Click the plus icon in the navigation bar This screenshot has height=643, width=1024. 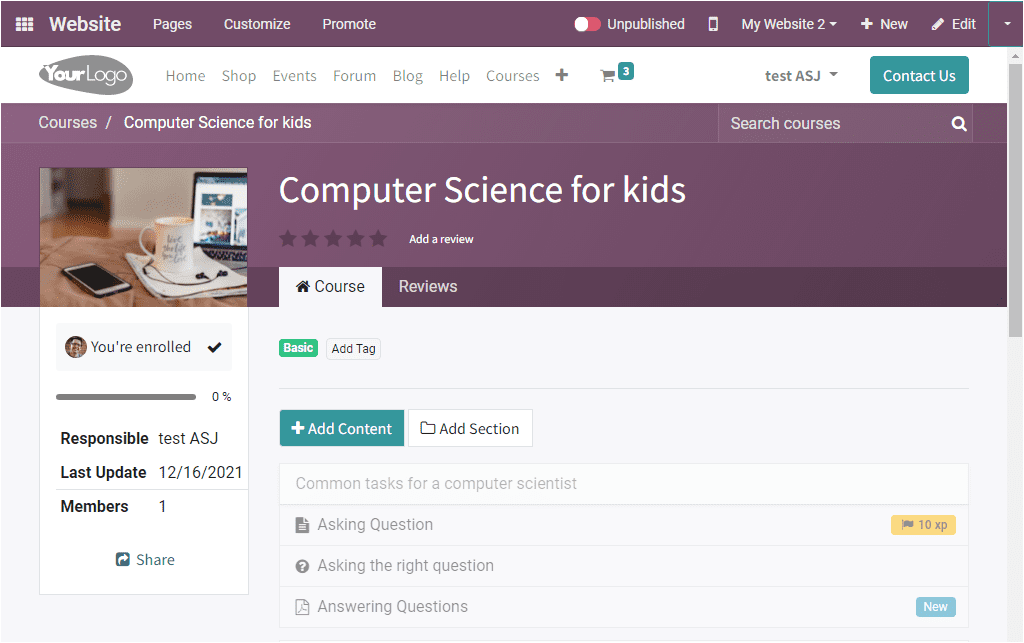[x=561, y=74]
